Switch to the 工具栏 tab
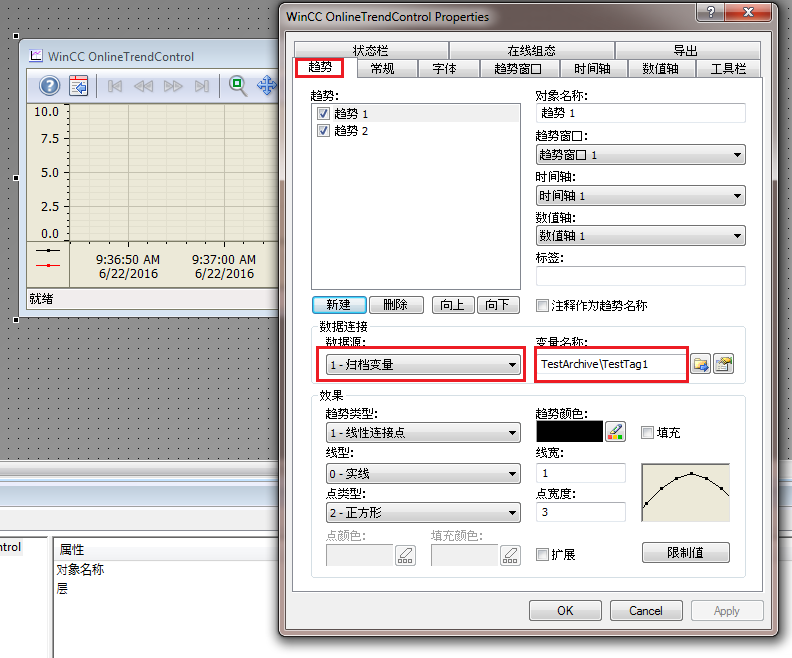This screenshot has height=658, width=792. tap(728, 69)
